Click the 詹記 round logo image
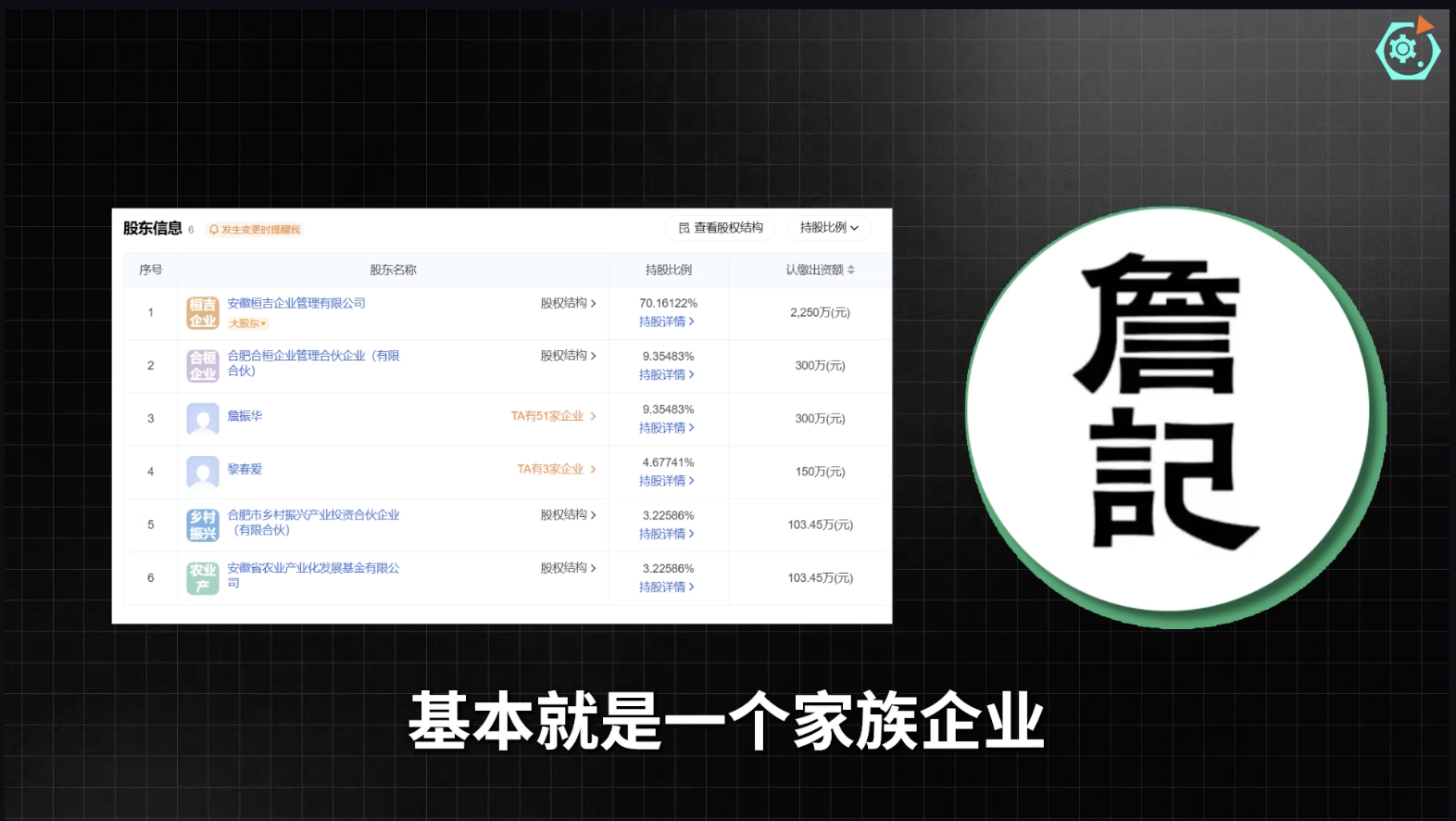The width and height of the screenshot is (1456, 821). click(x=1174, y=416)
